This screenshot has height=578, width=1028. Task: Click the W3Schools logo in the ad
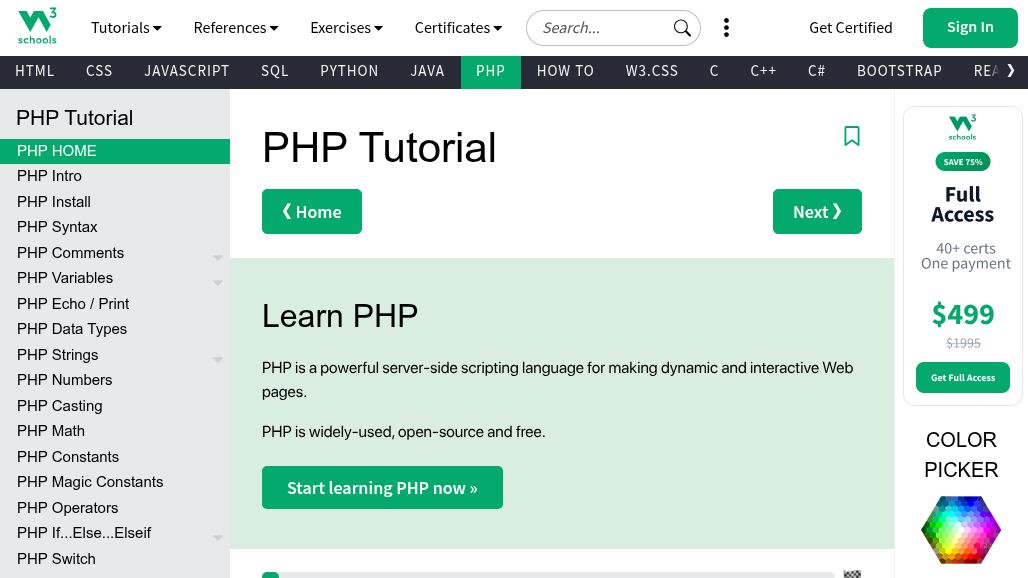tap(962, 128)
